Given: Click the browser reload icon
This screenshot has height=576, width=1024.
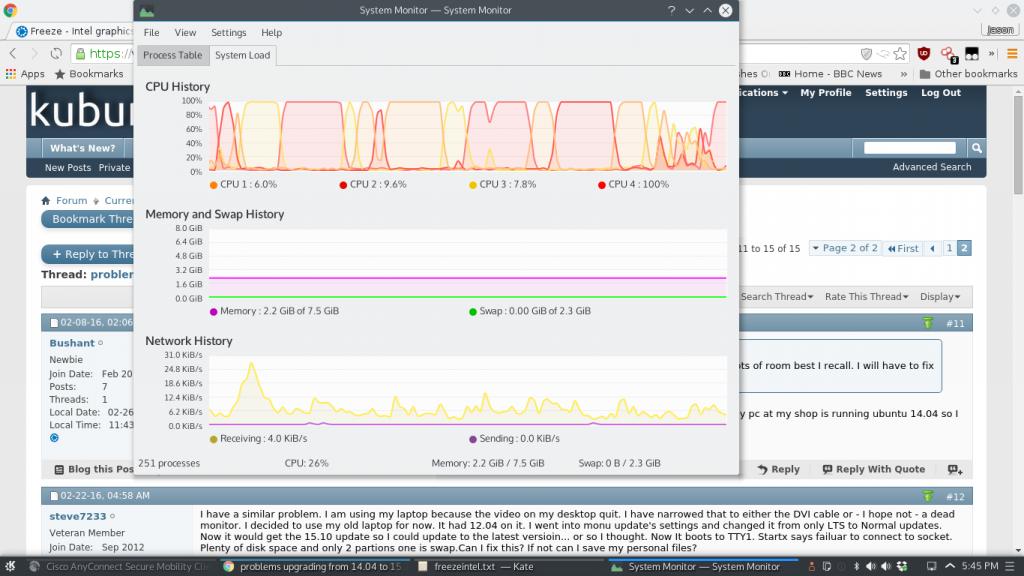Looking at the screenshot, I should point(56,54).
